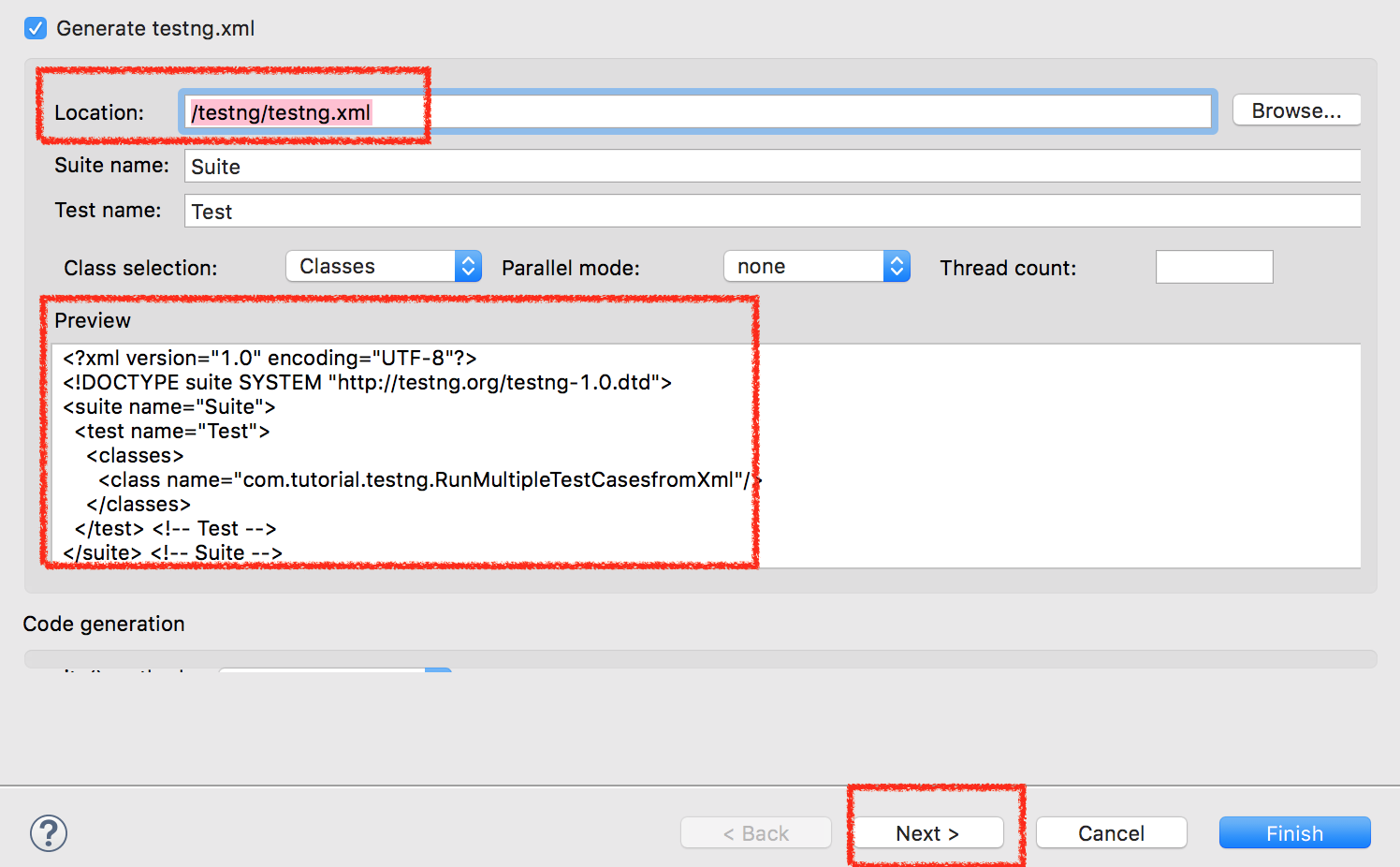Image resolution: width=1400 pixels, height=867 pixels.
Task: Click the Preview label
Action: coord(93,320)
